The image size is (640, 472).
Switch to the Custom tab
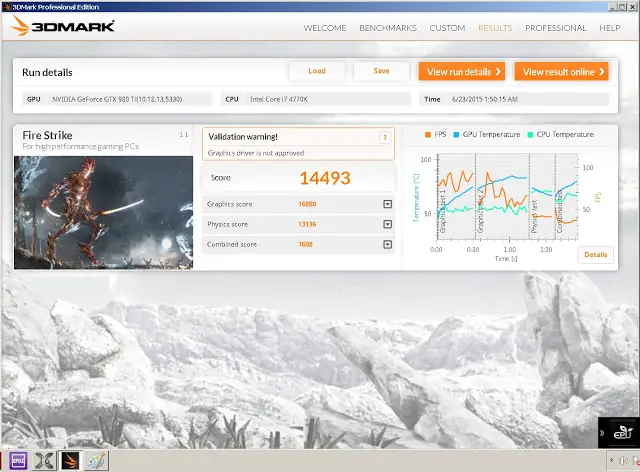pos(447,28)
